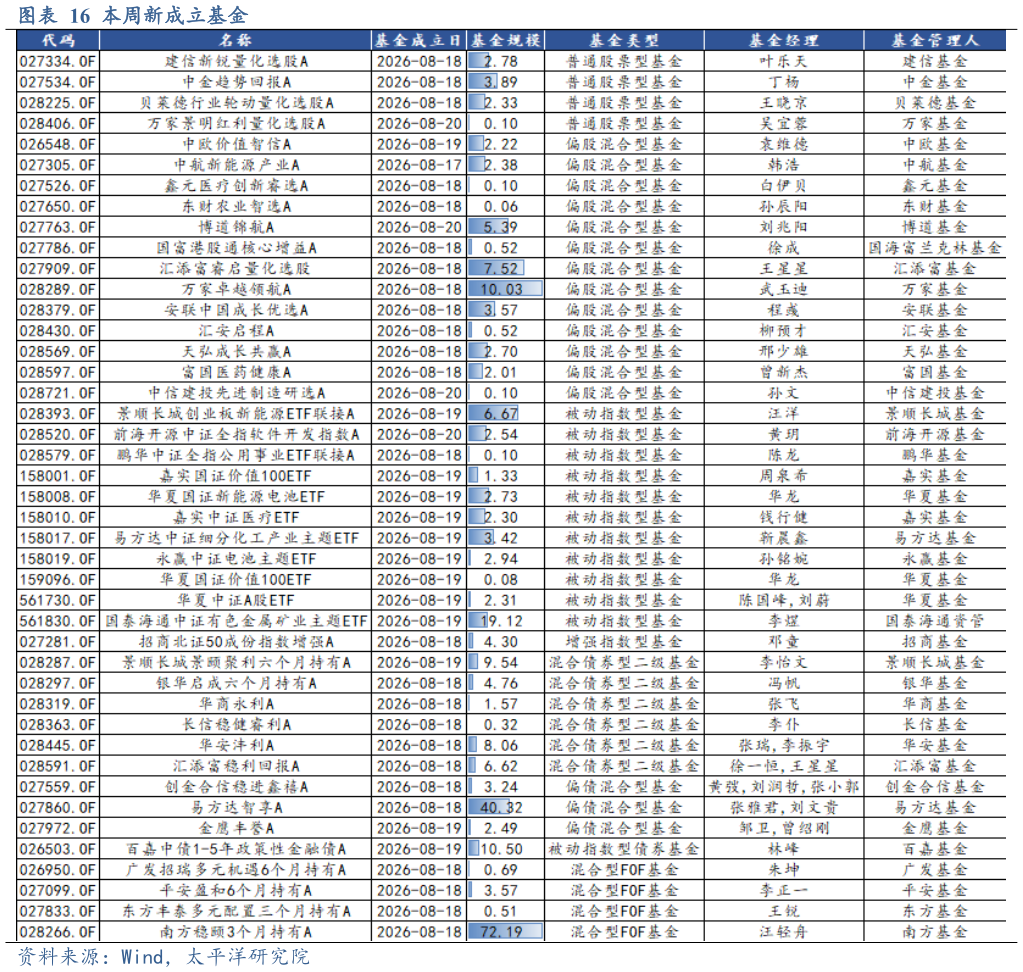This screenshot has height=972, width=1023.
Task: Select the 基金经理 column header
Action: 784,40
